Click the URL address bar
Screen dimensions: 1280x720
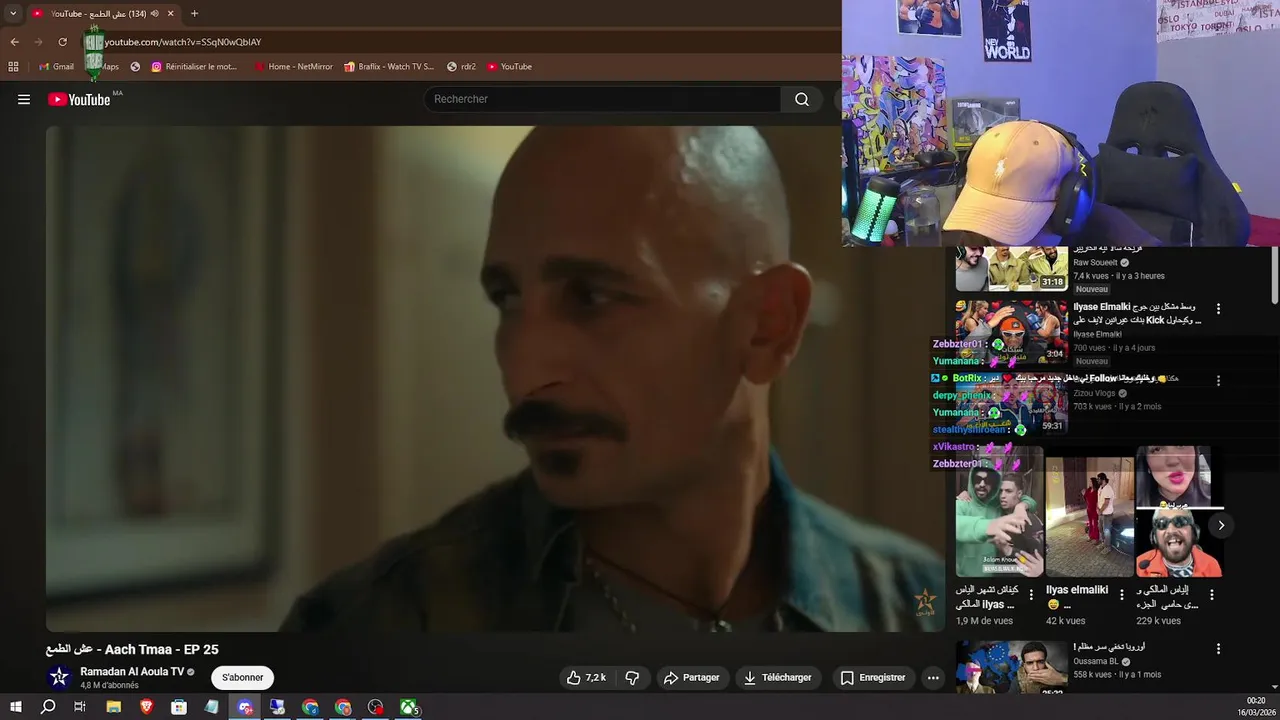point(450,42)
